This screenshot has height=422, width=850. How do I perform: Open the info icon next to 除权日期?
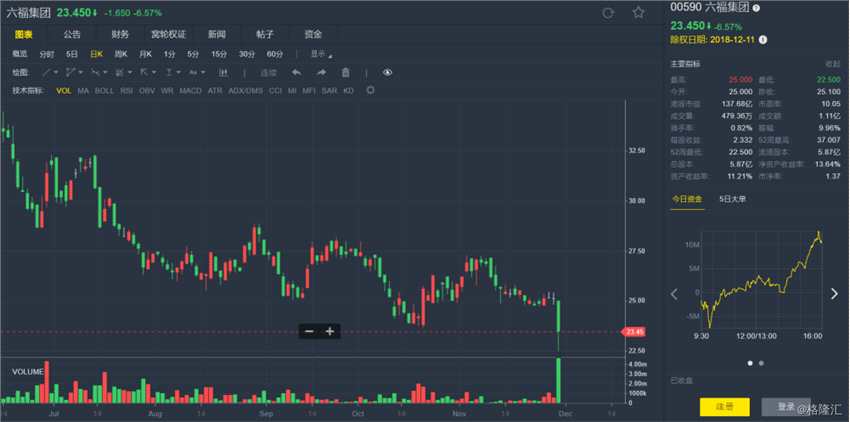tap(763, 40)
